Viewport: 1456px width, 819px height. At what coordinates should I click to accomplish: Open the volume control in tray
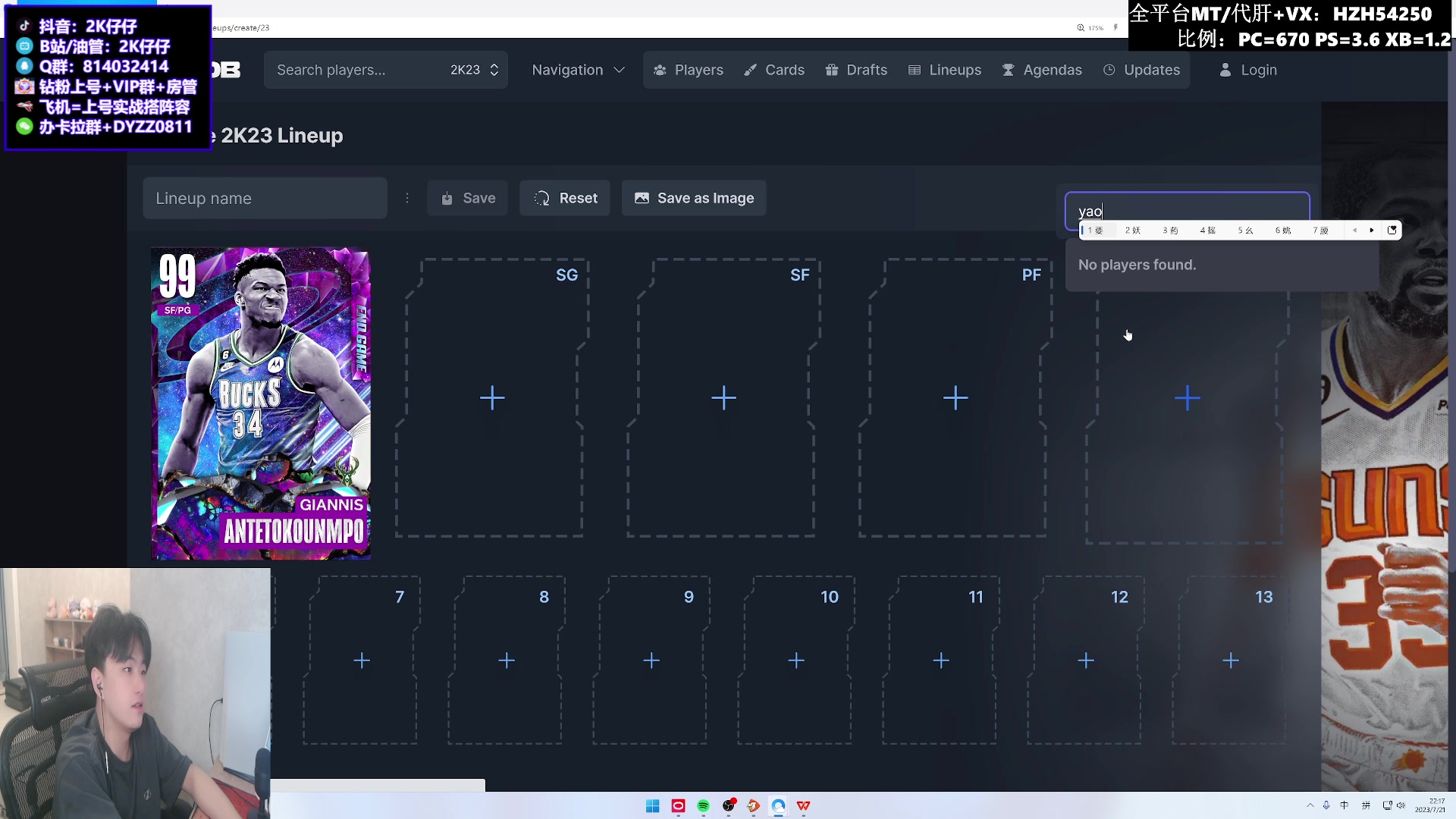[1401, 805]
